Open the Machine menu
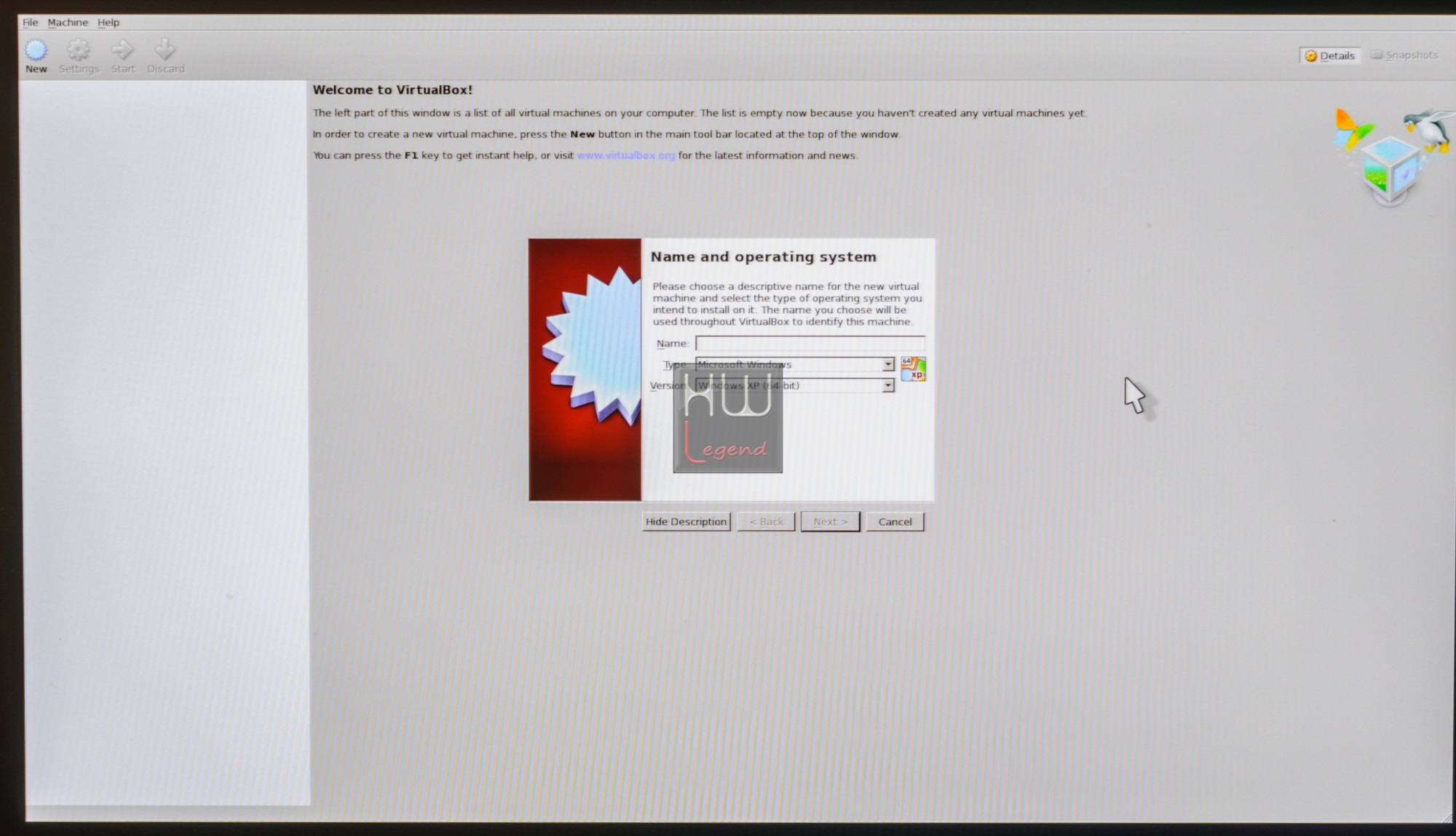Viewport: 1456px width, 836px height. [x=68, y=23]
